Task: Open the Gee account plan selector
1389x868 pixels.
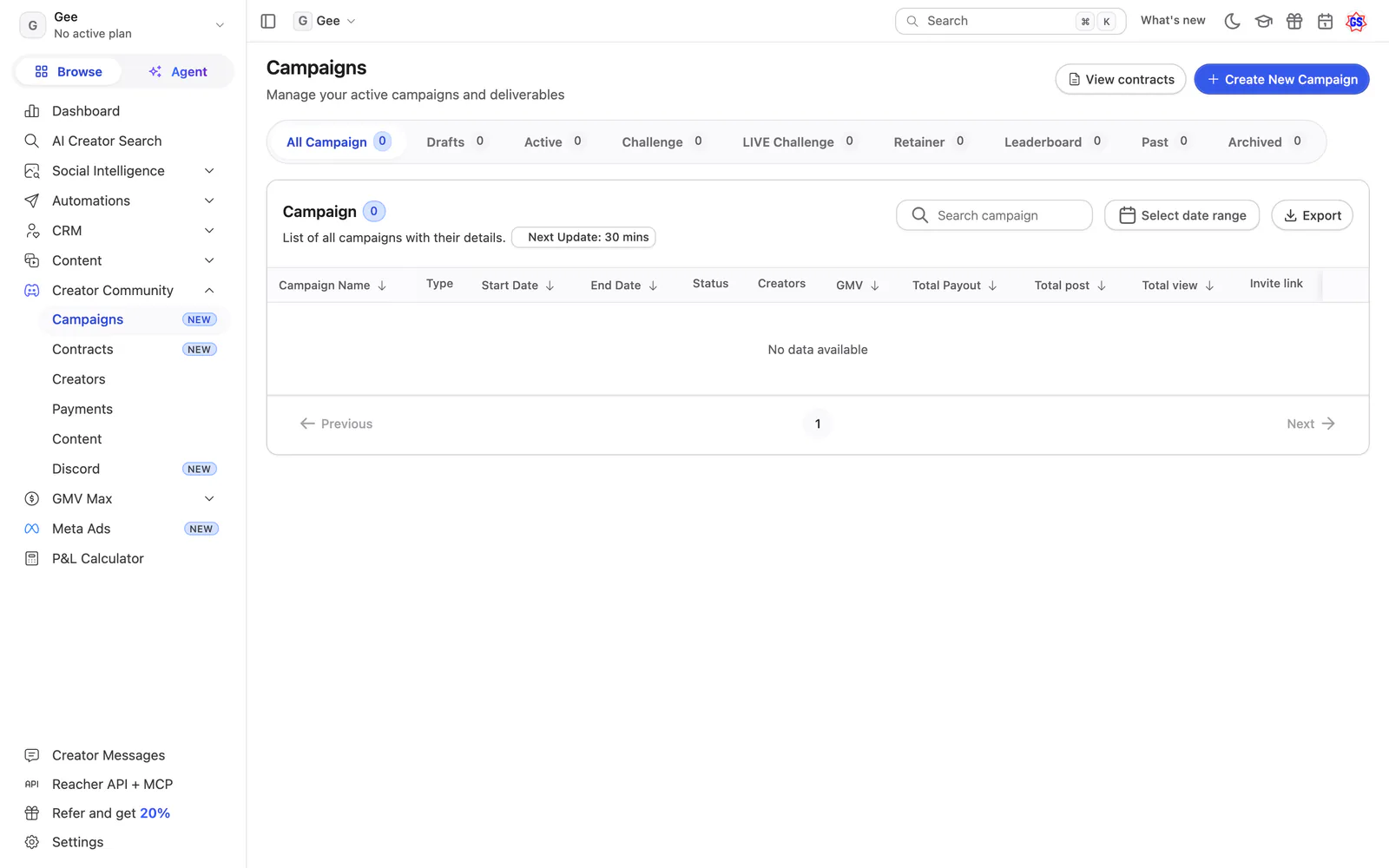Action: (x=123, y=25)
